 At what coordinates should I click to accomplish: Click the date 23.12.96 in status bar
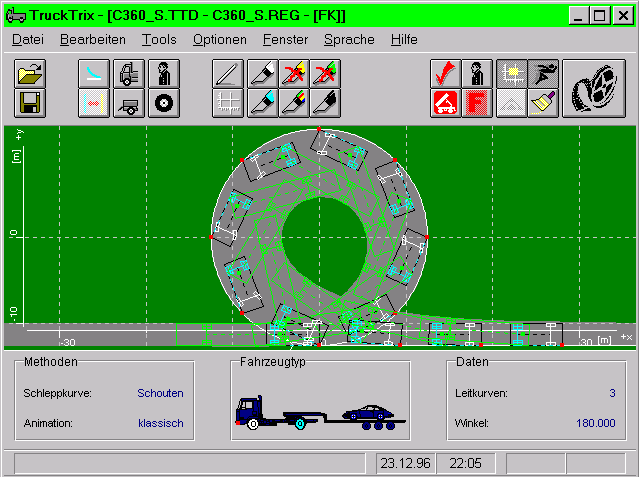(x=405, y=464)
